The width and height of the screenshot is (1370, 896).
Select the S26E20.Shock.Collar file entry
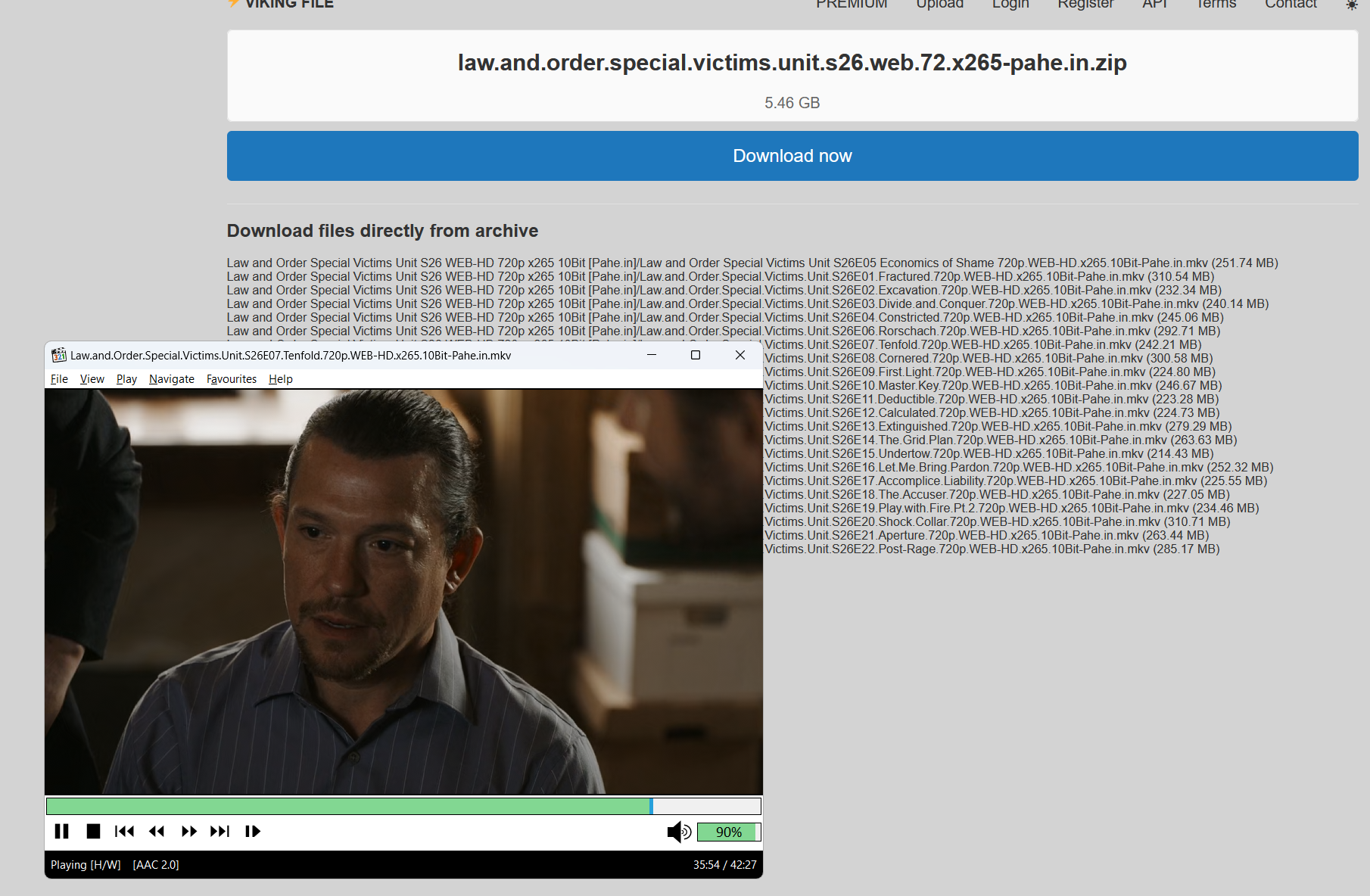tap(998, 522)
